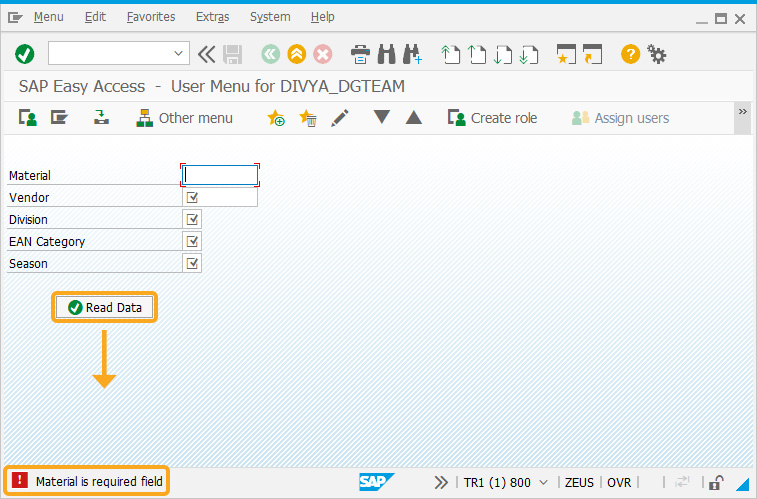
Task: Click the Other menu button
Action: pos(184,118)
